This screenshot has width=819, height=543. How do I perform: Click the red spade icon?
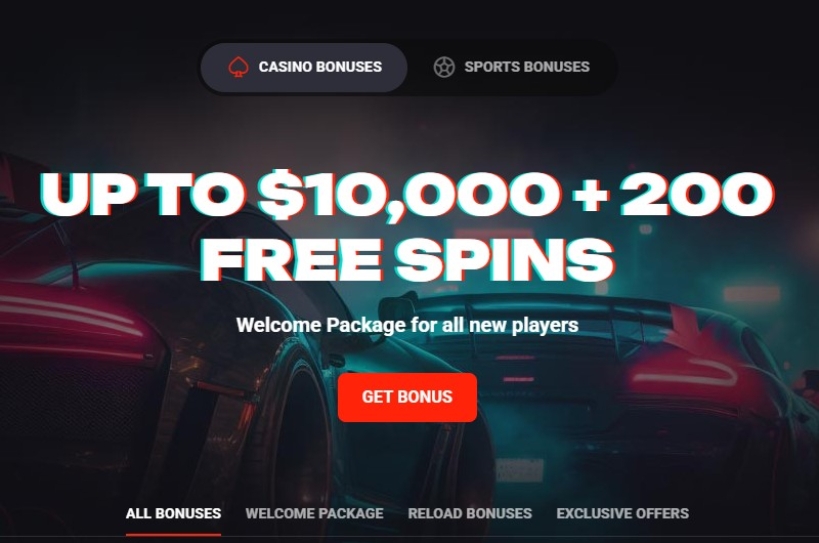(x=238, y=67)
